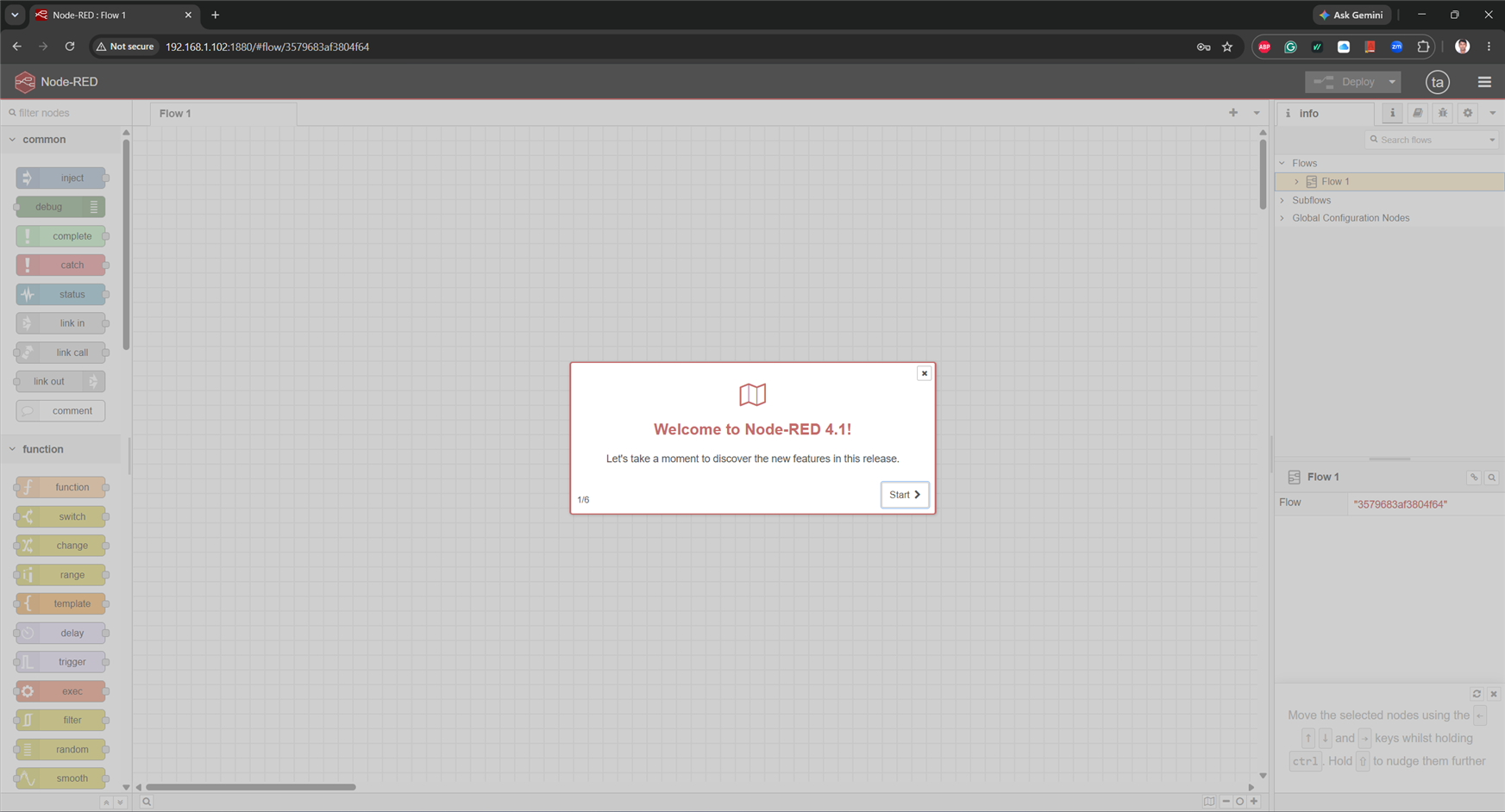Click the catch node in the palette
The height and width of the screenshot is (812, 1505).
coord(60,265)
